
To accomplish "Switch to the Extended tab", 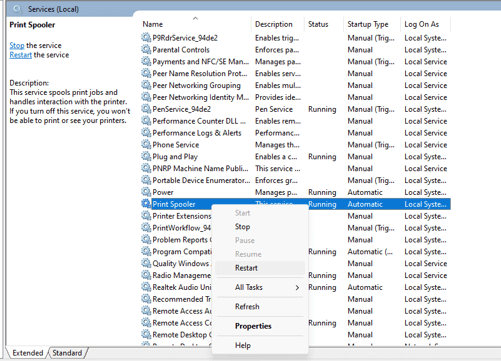I will [x=28, y=353].
